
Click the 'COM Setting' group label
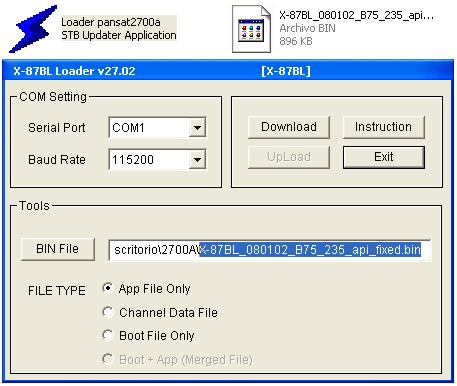pos(53,97)
